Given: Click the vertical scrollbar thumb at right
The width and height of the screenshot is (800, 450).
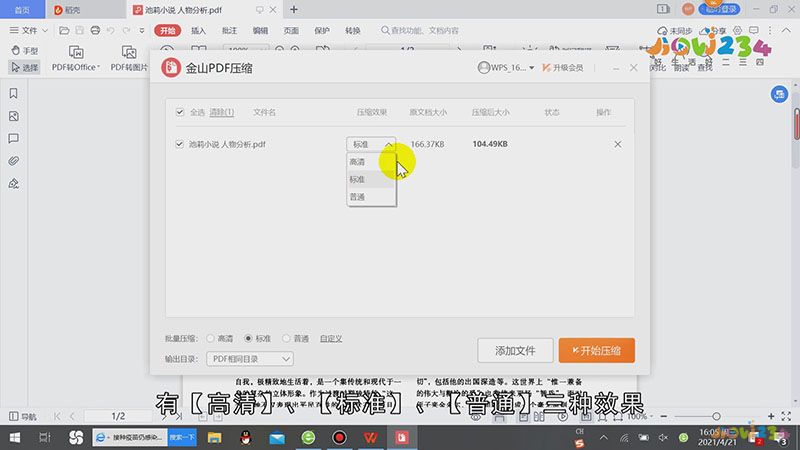Looking at the screenshot, I should coord(796,122).
